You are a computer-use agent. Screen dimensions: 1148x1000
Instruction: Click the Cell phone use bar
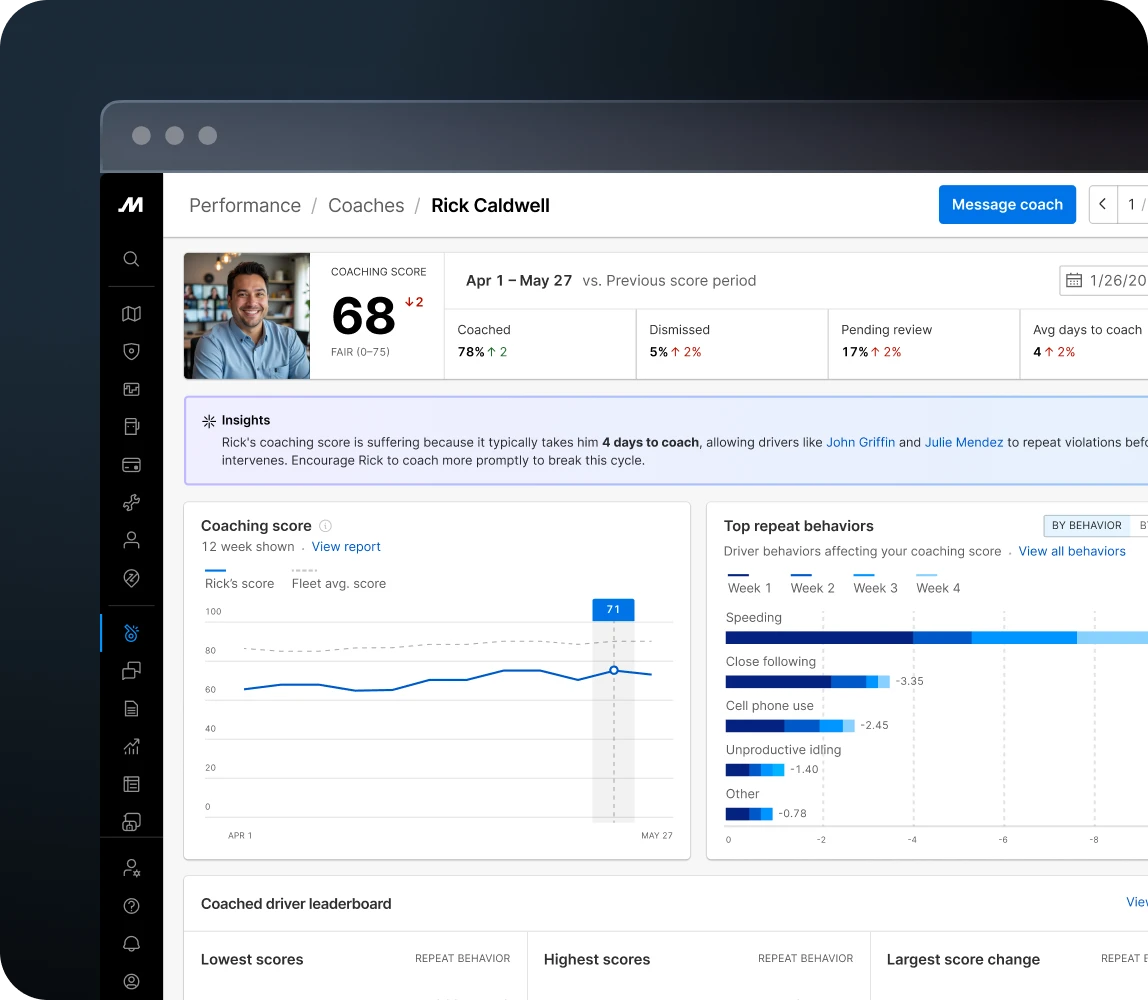point(790,725)
